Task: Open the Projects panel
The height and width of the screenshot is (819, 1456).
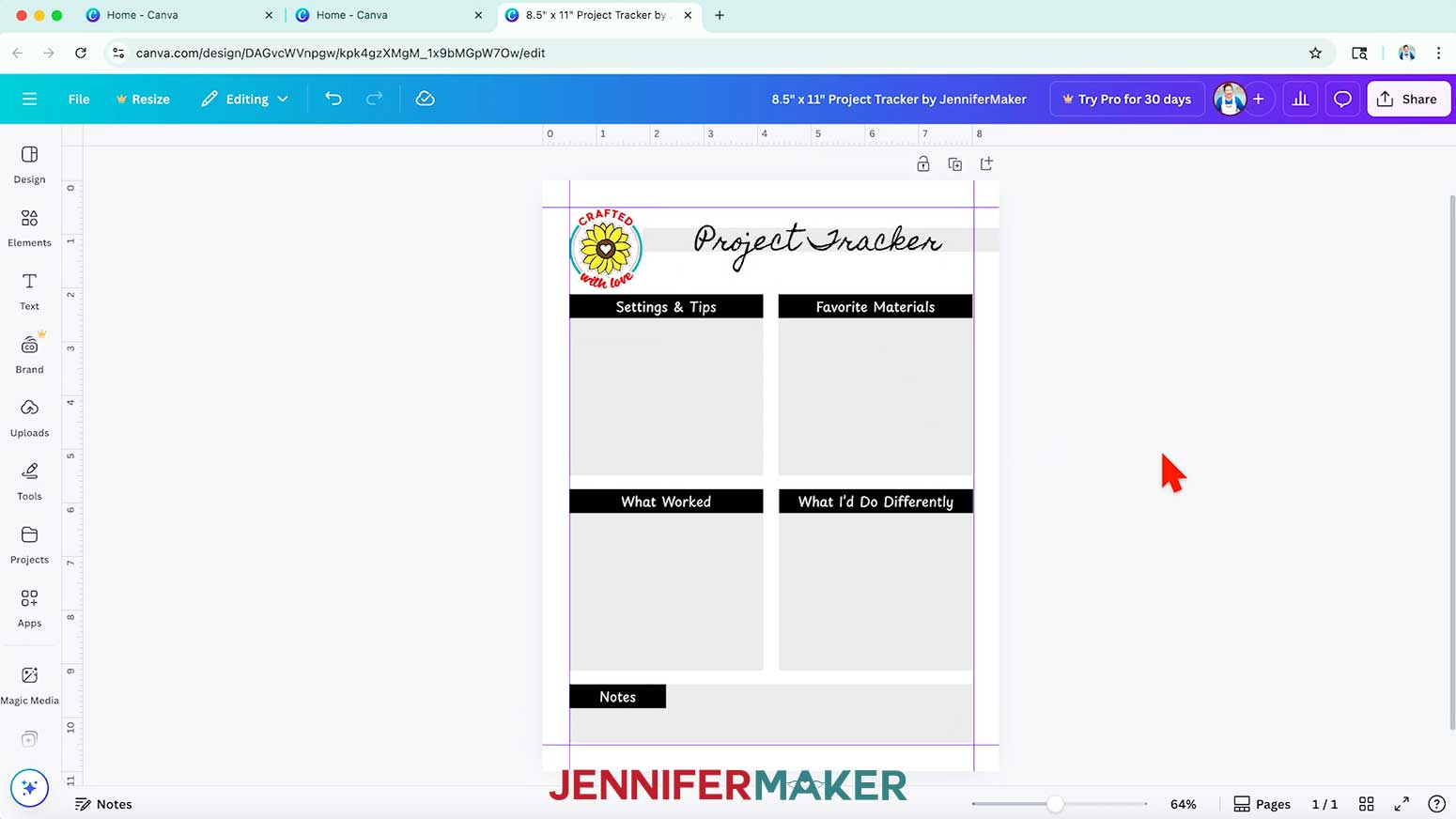Action: click(29, 545)
